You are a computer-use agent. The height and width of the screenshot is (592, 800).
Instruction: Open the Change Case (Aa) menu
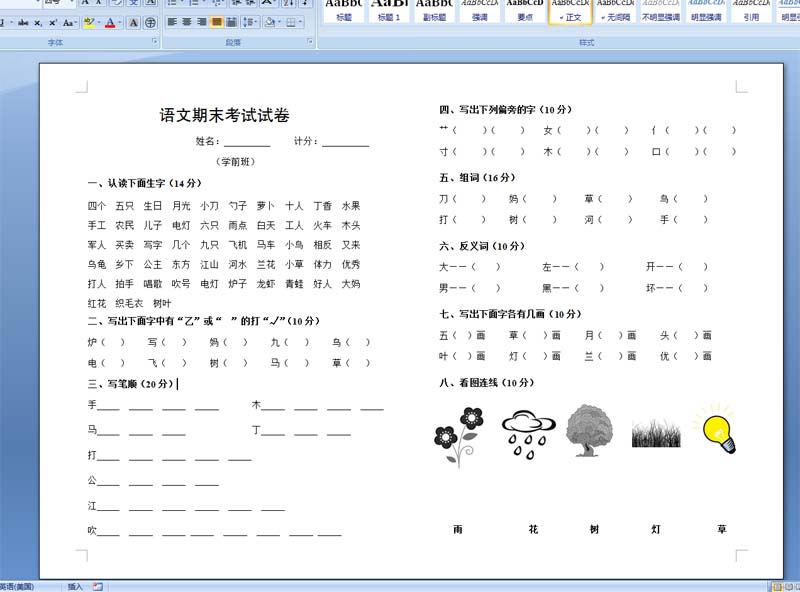pyautogui.click(x=69, y=22)
